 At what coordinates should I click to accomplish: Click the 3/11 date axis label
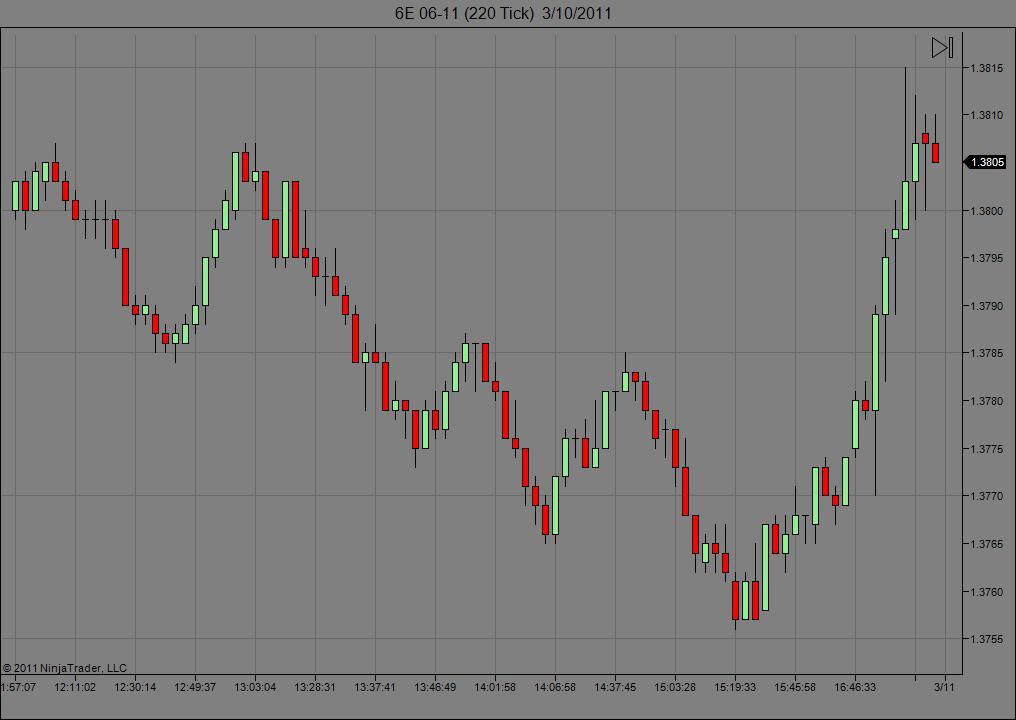pyautogui.click(x=945, y=687)
